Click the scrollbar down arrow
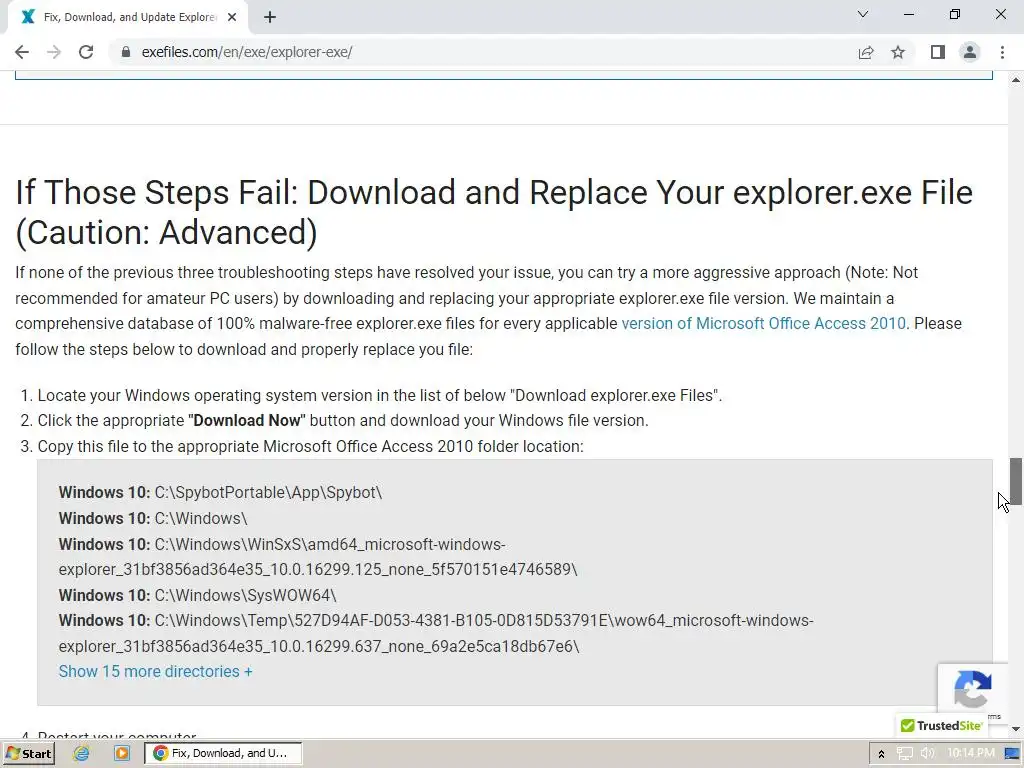The width and height of the screenshot is (1024, 768). (x=1016, y=729)
